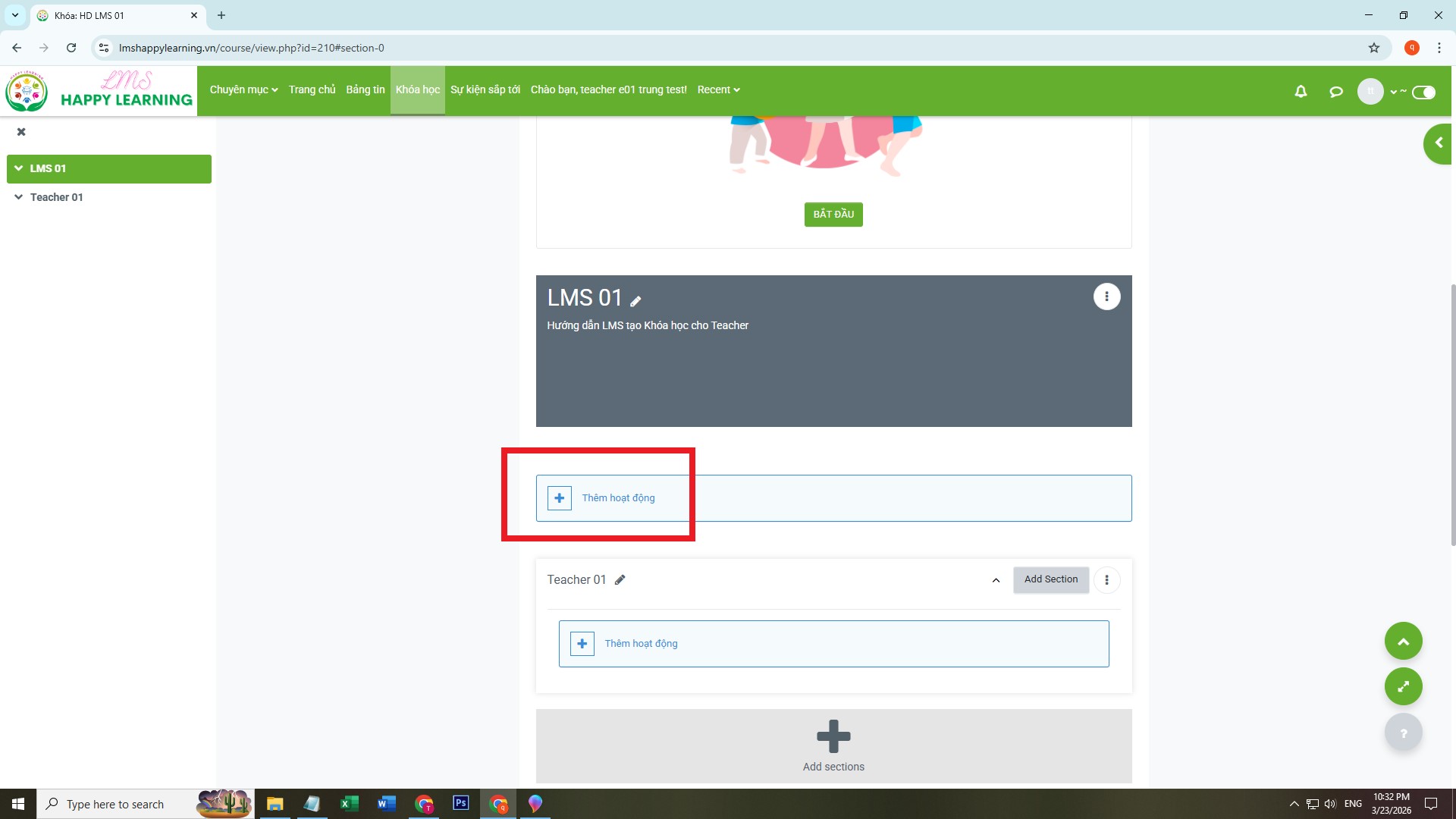Click the Add Section button
Image resolution: width=1456 pixels, height=819 pixels.
coord(1050,579)
